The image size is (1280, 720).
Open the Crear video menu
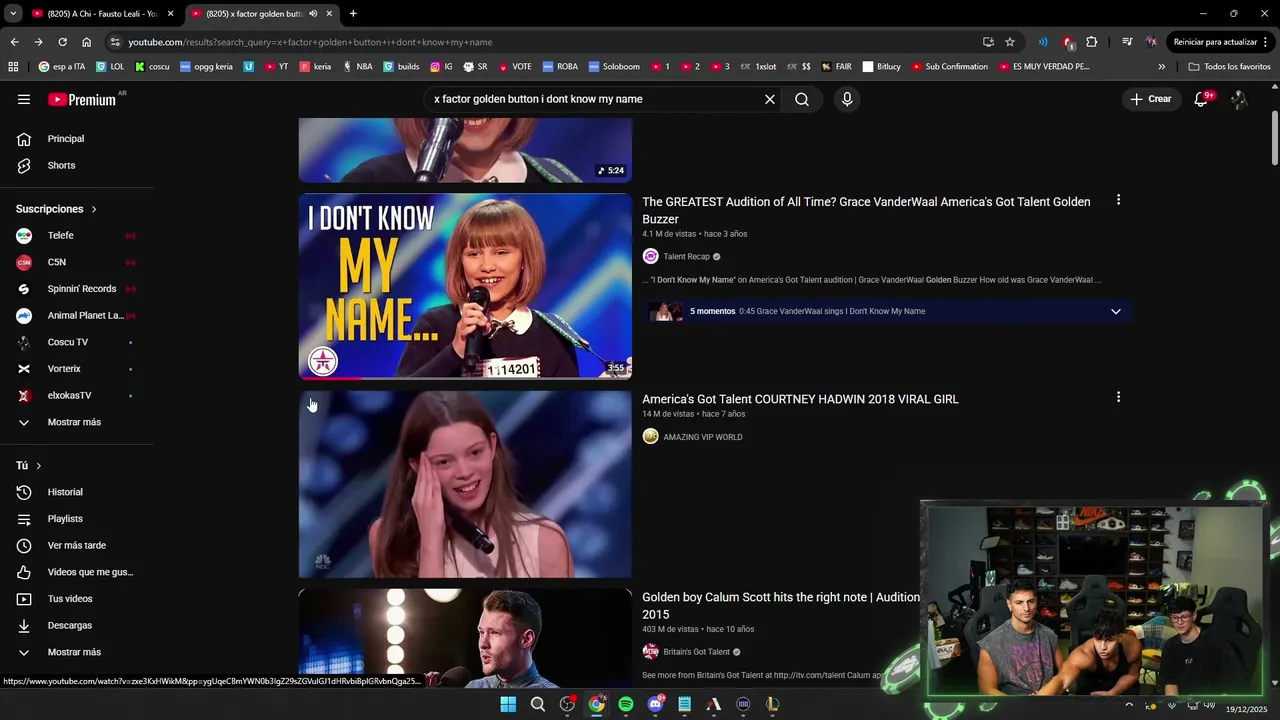(x=1150, y=99)
